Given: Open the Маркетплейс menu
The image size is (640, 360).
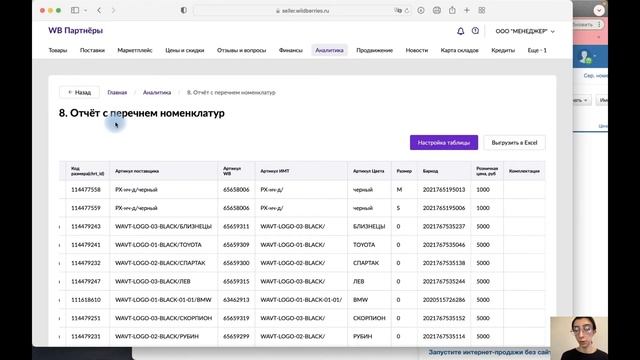Looking at the screenshot, I should [135, 50].
